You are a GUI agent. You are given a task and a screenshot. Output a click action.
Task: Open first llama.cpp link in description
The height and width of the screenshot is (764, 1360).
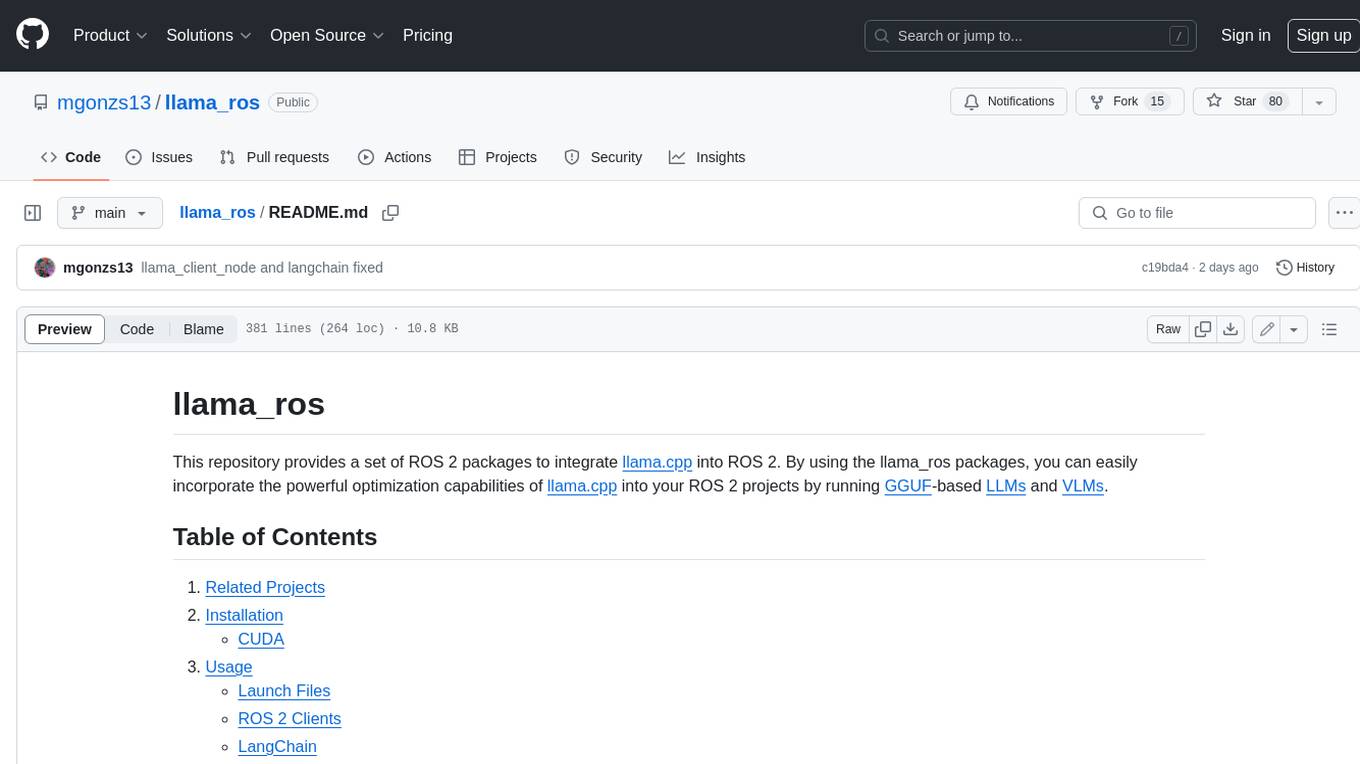pos(657,462)
